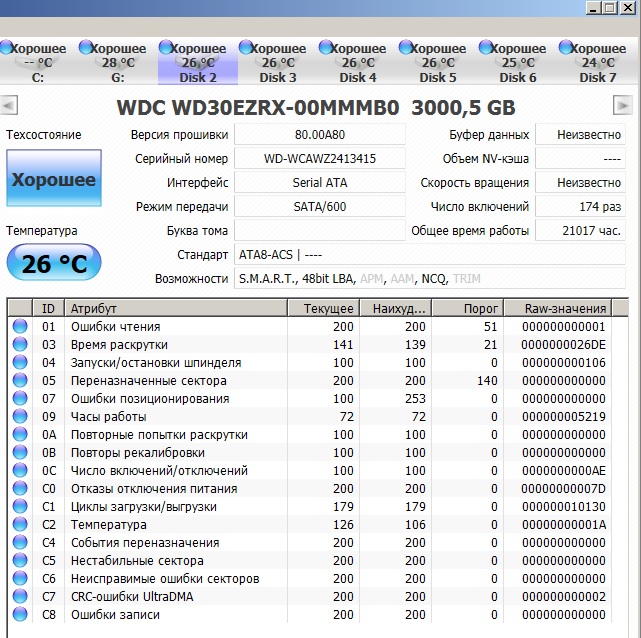Select the Disk 5 tab
The width and height of the screenshot is (641, 638).
[438, 62]
